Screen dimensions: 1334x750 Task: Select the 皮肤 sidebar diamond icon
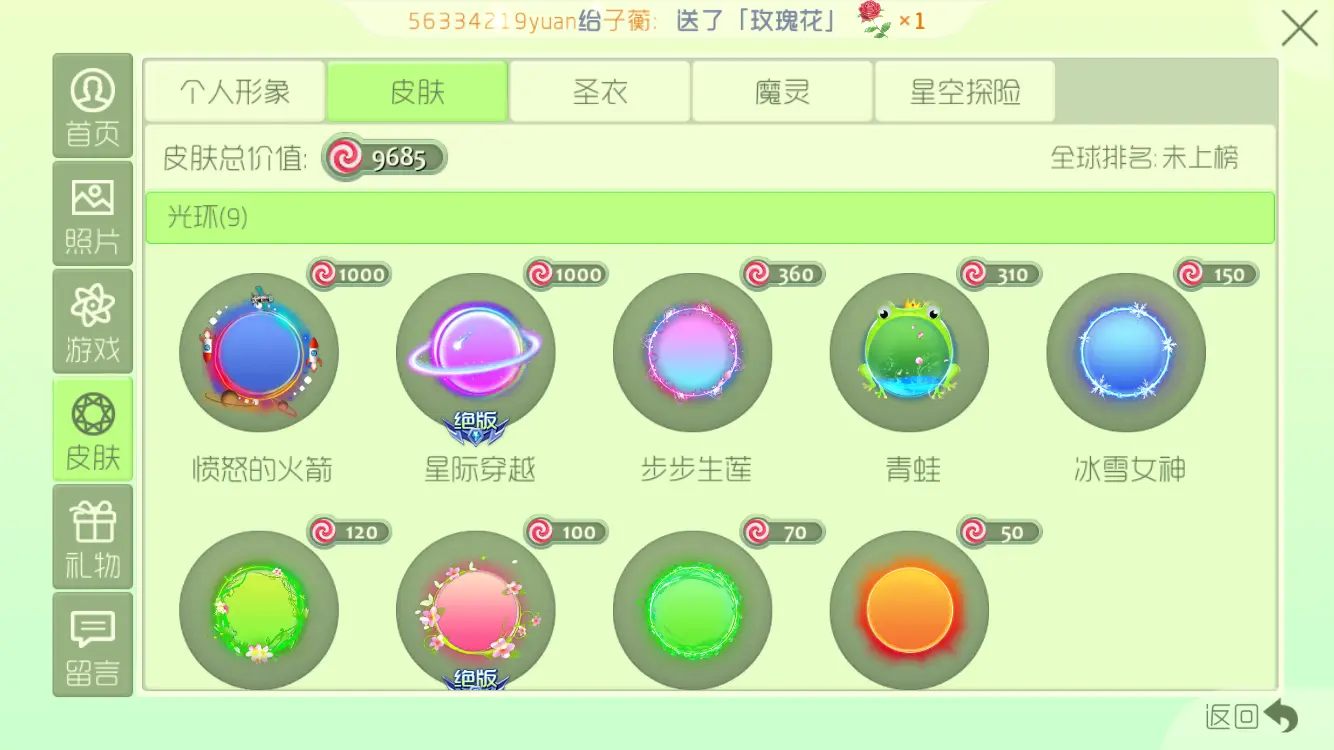[92, 430]
